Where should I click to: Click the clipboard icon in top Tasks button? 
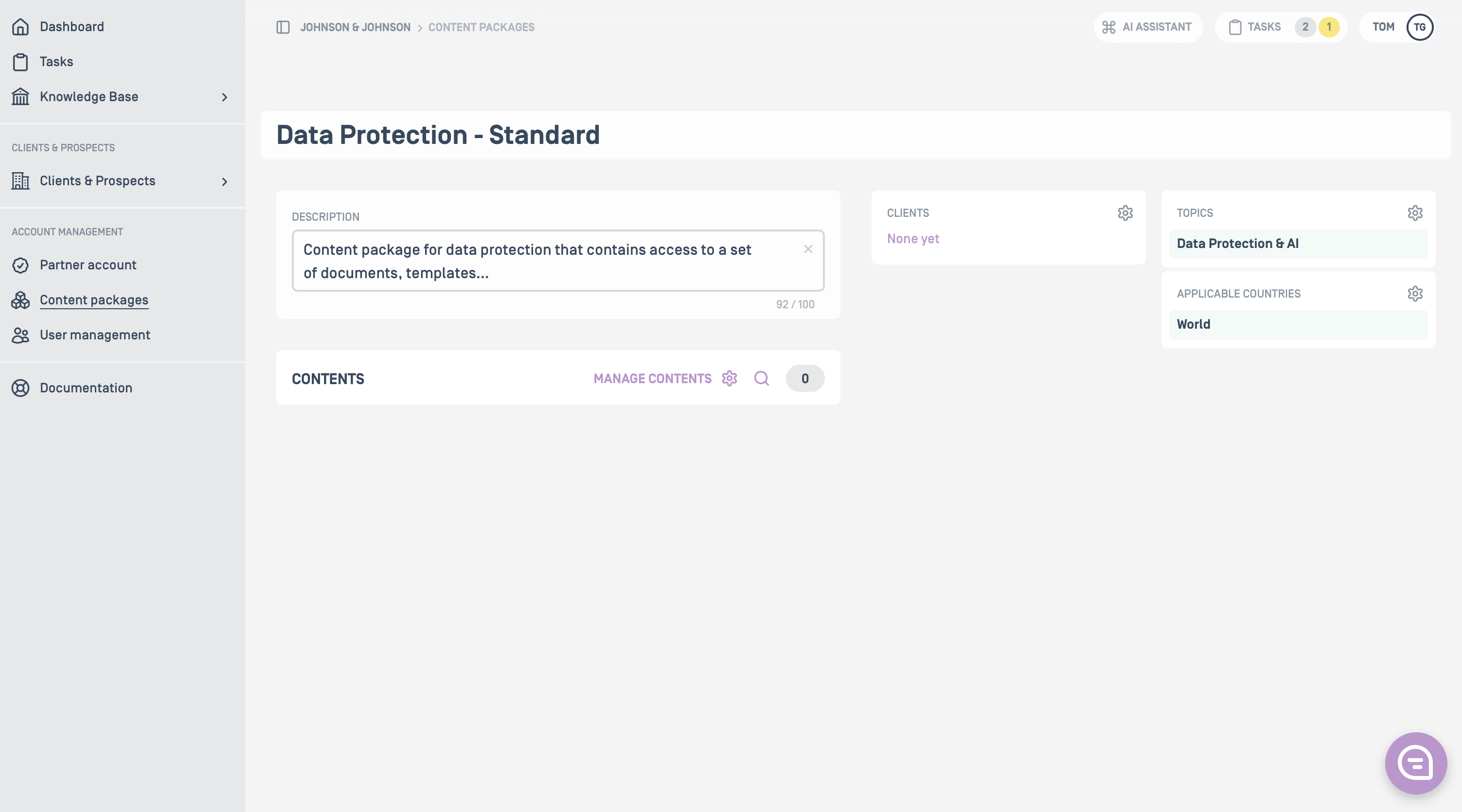click(x=1235, y=27)
